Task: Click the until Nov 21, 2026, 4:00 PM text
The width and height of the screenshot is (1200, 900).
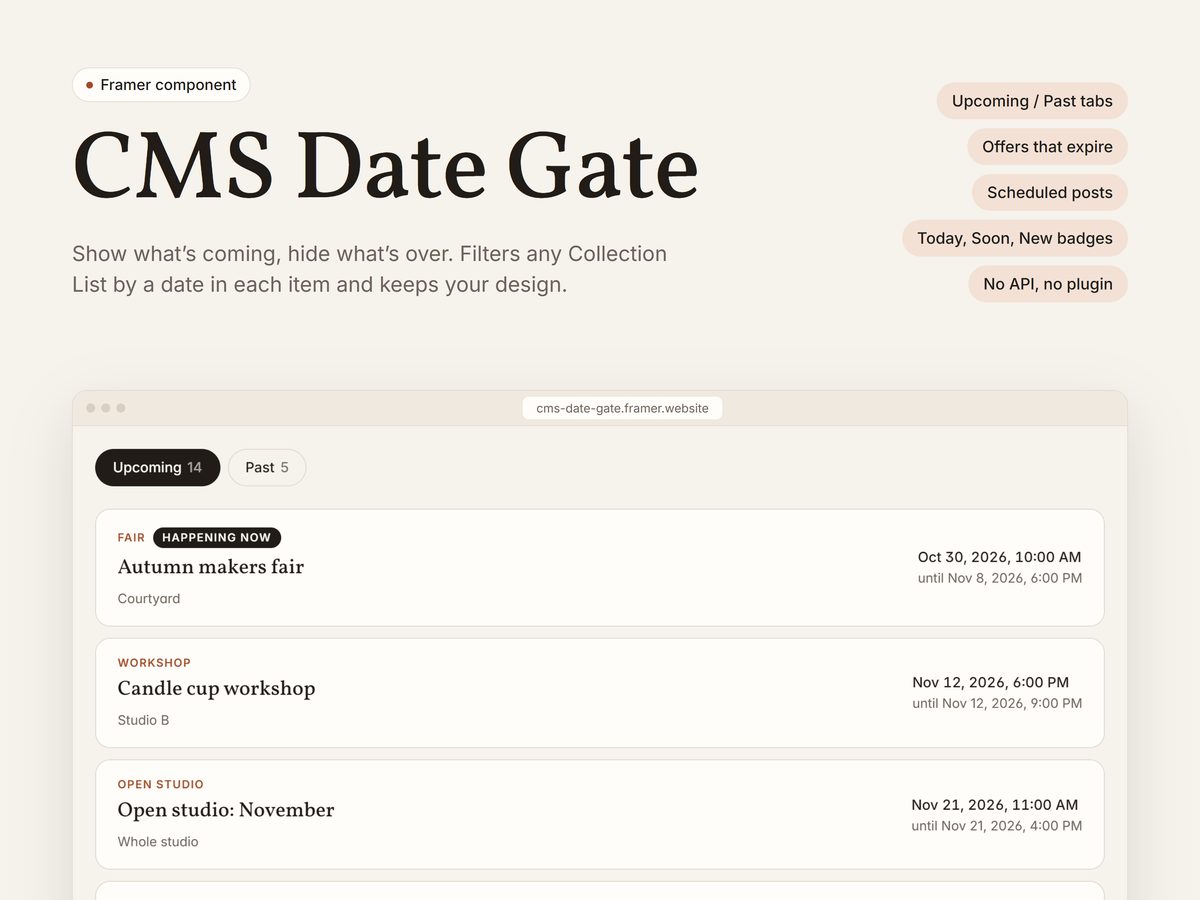Action: click(997, 826)
